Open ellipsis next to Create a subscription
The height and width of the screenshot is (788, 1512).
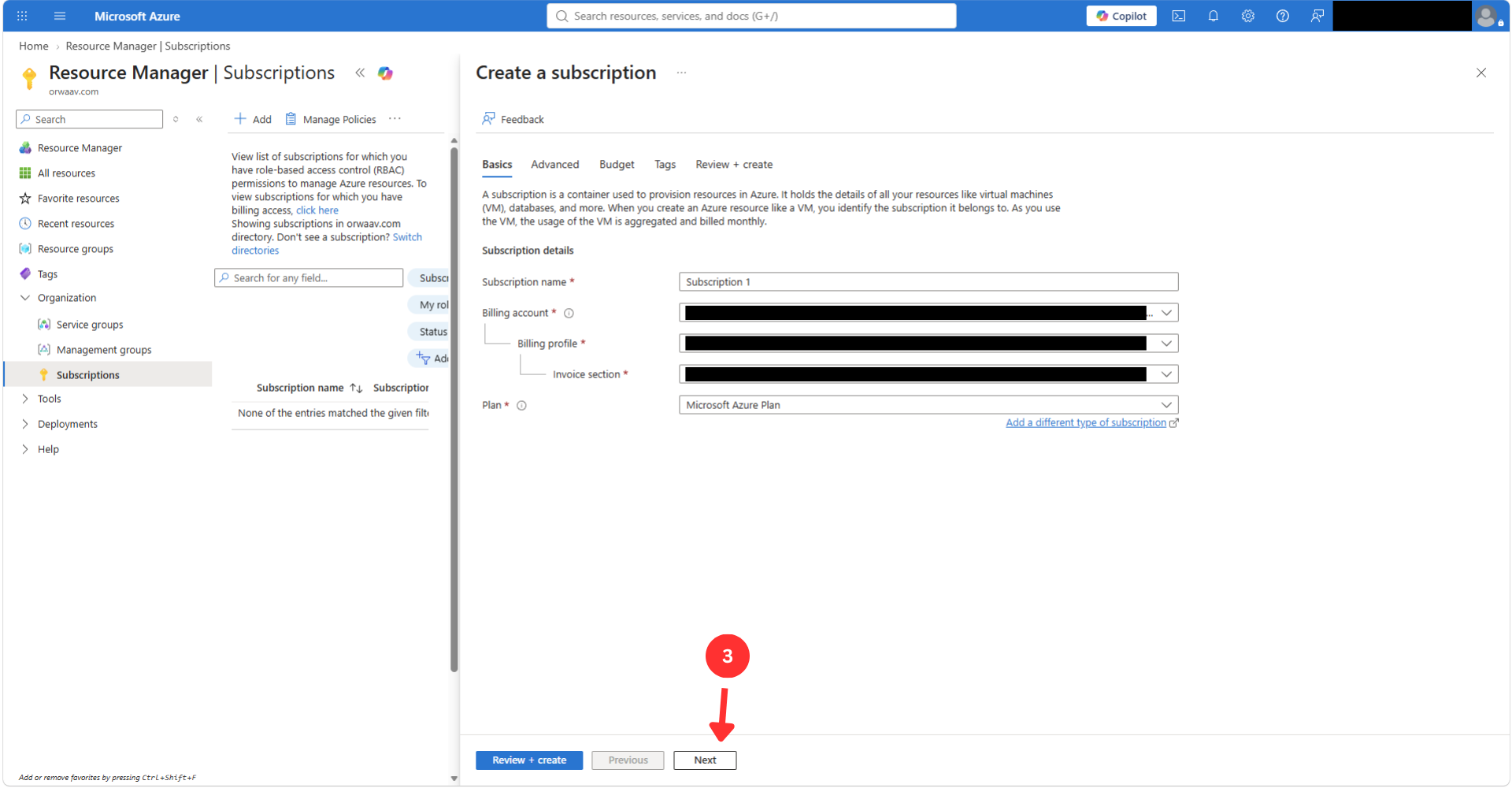point(682,72)
